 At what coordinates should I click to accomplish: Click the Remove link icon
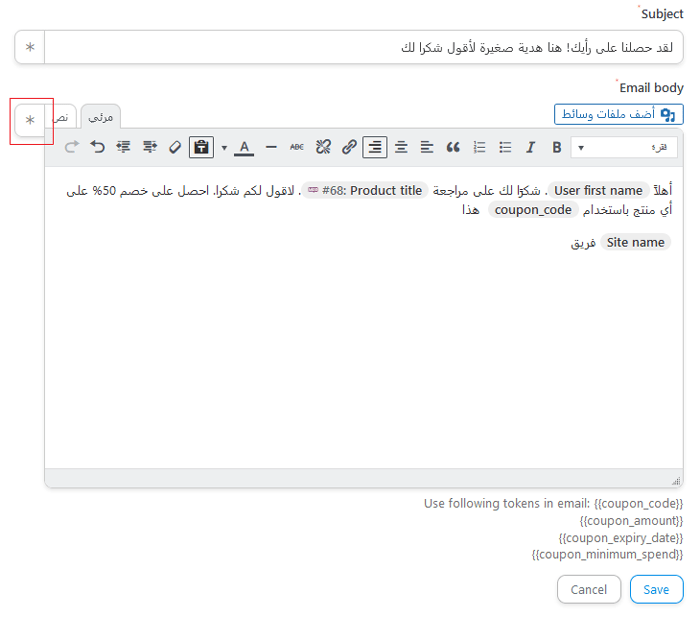(x=323, y=147)
